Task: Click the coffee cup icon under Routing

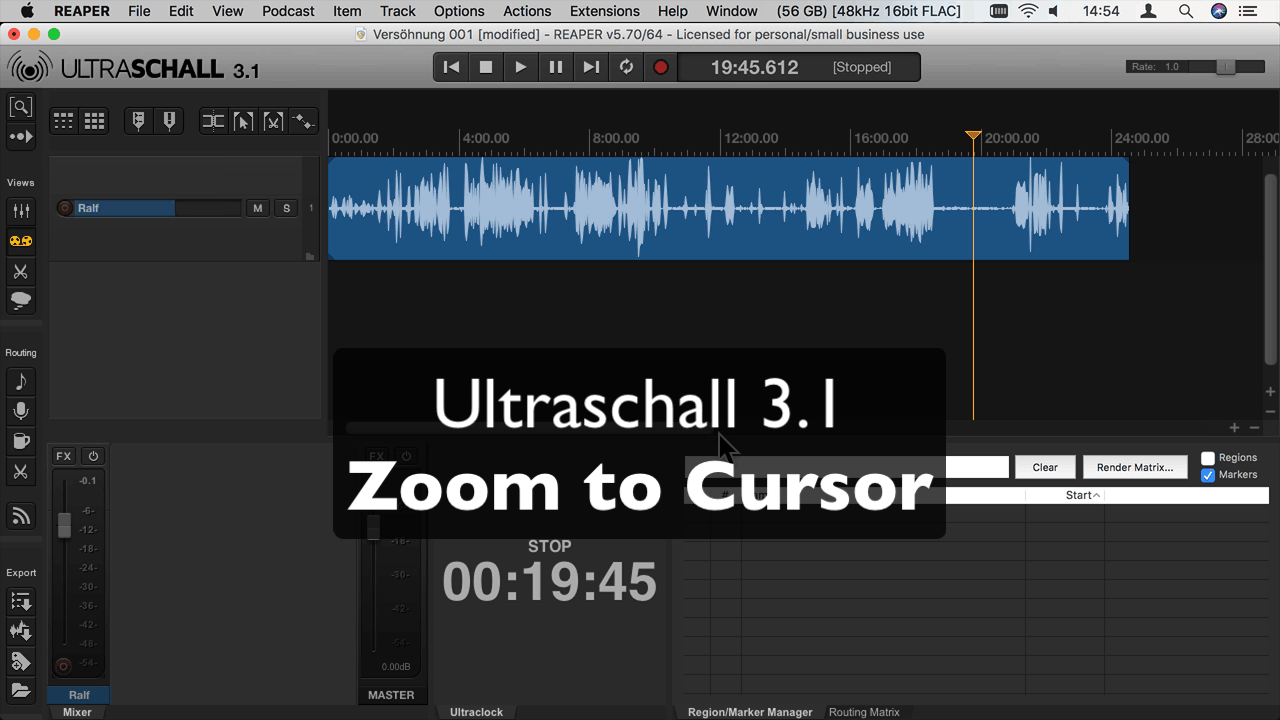Action: point(20,441)
